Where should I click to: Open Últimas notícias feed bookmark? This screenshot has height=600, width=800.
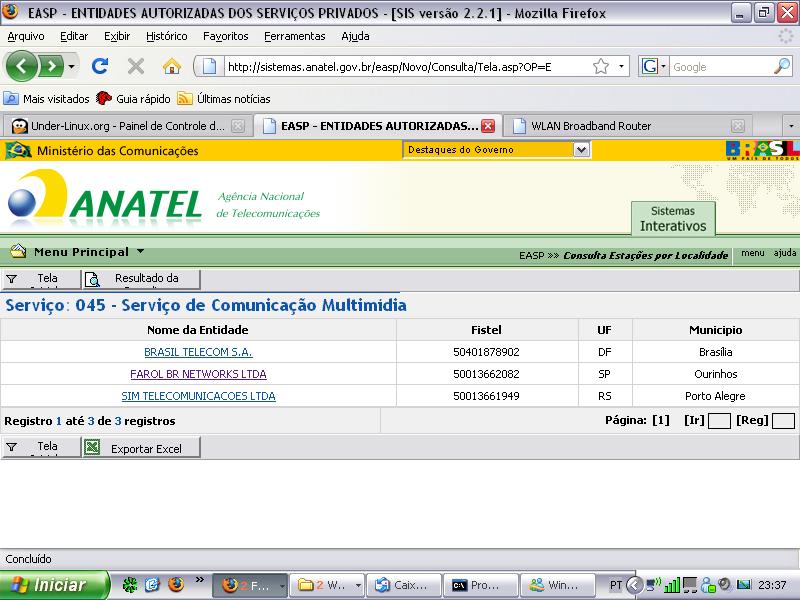tap(224, 98)
